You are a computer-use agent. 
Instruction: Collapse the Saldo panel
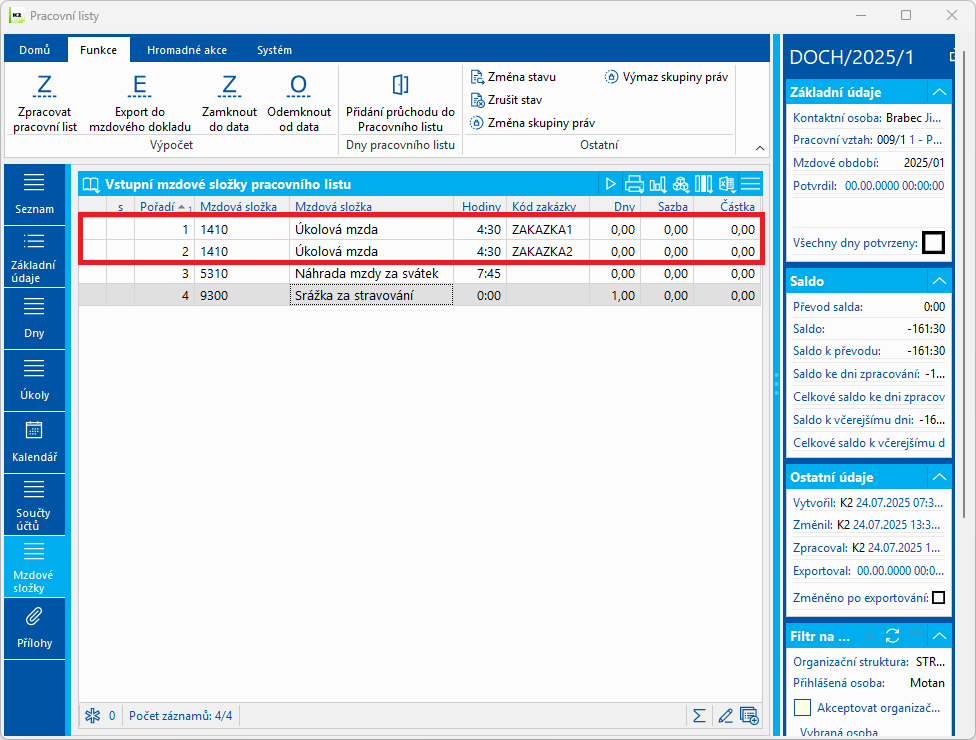[939, 281]
